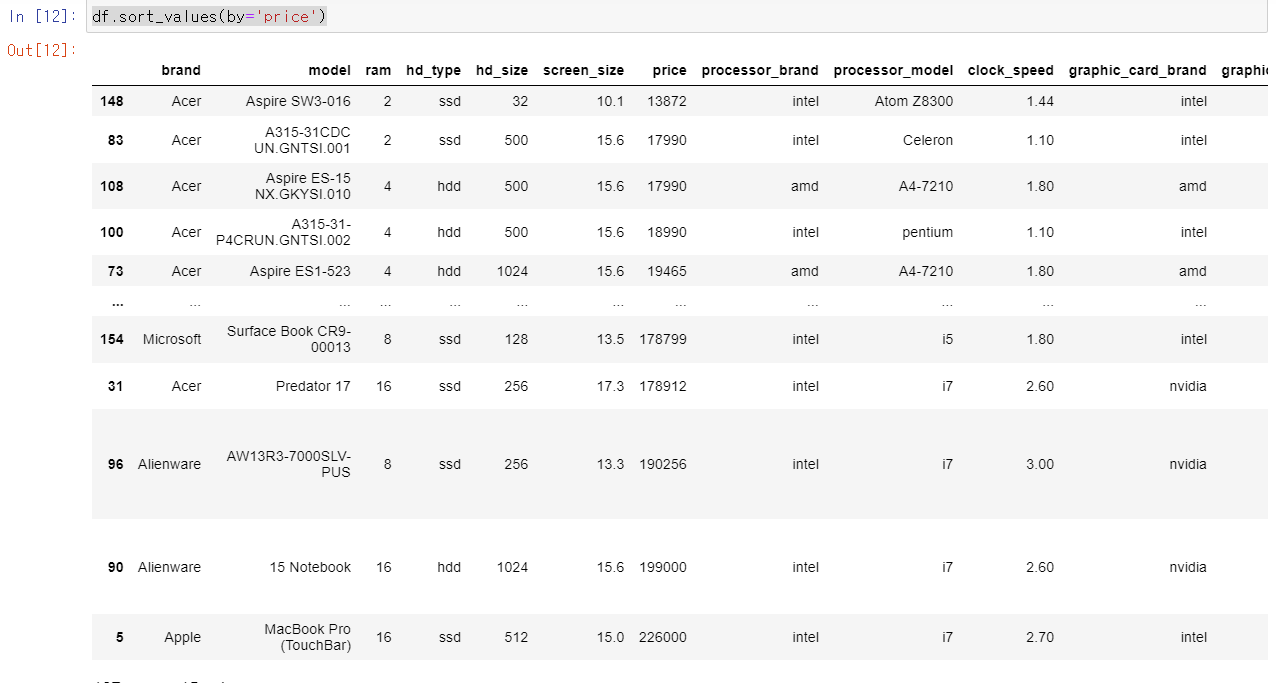Select row index 108
Image resolution: width=1276 pixels, height=683 pixels.
pos(112,186)
